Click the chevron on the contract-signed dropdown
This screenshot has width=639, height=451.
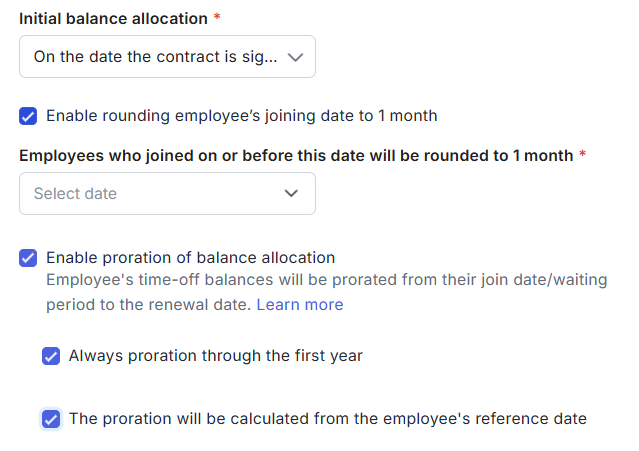[x=295, y=57]
